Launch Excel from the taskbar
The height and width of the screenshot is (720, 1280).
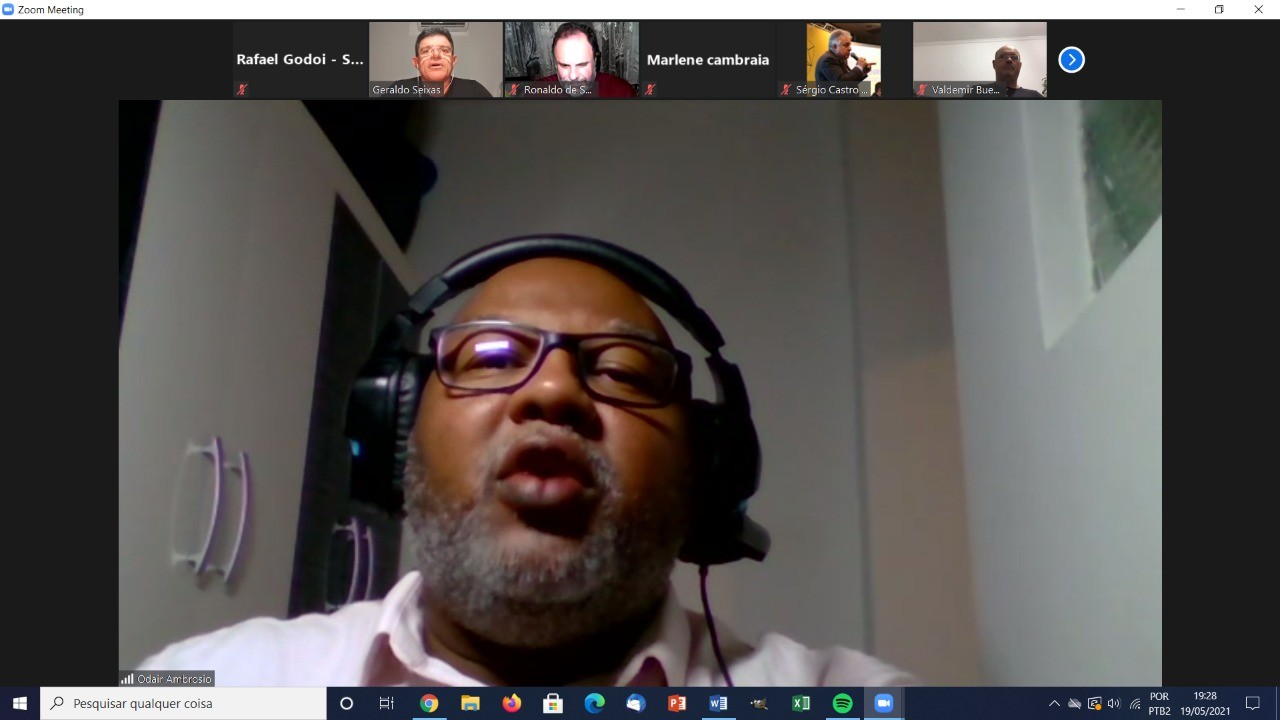pos(801,703)
